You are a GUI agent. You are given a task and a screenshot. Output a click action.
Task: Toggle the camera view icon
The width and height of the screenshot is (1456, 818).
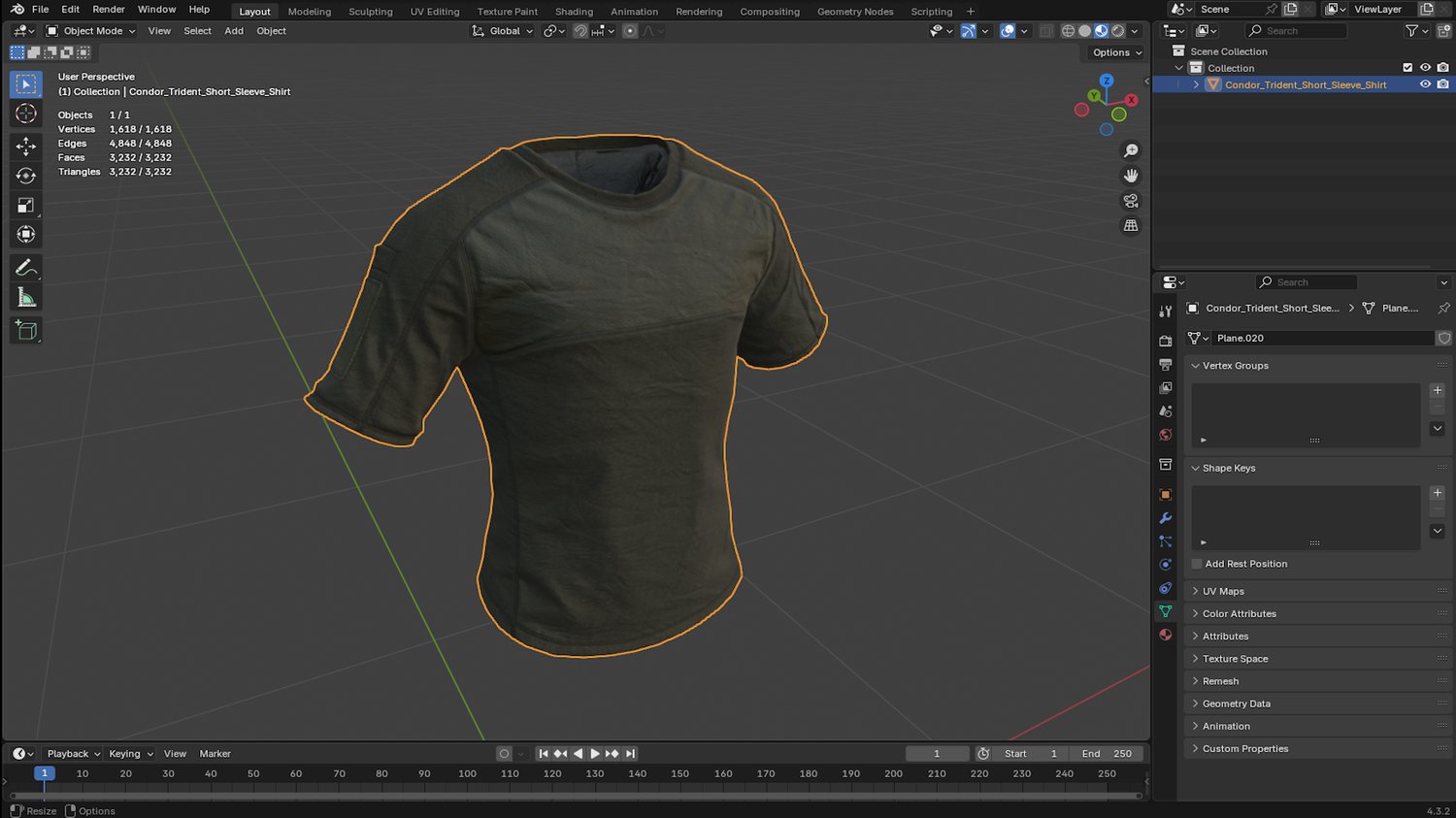click(1131, 201)
